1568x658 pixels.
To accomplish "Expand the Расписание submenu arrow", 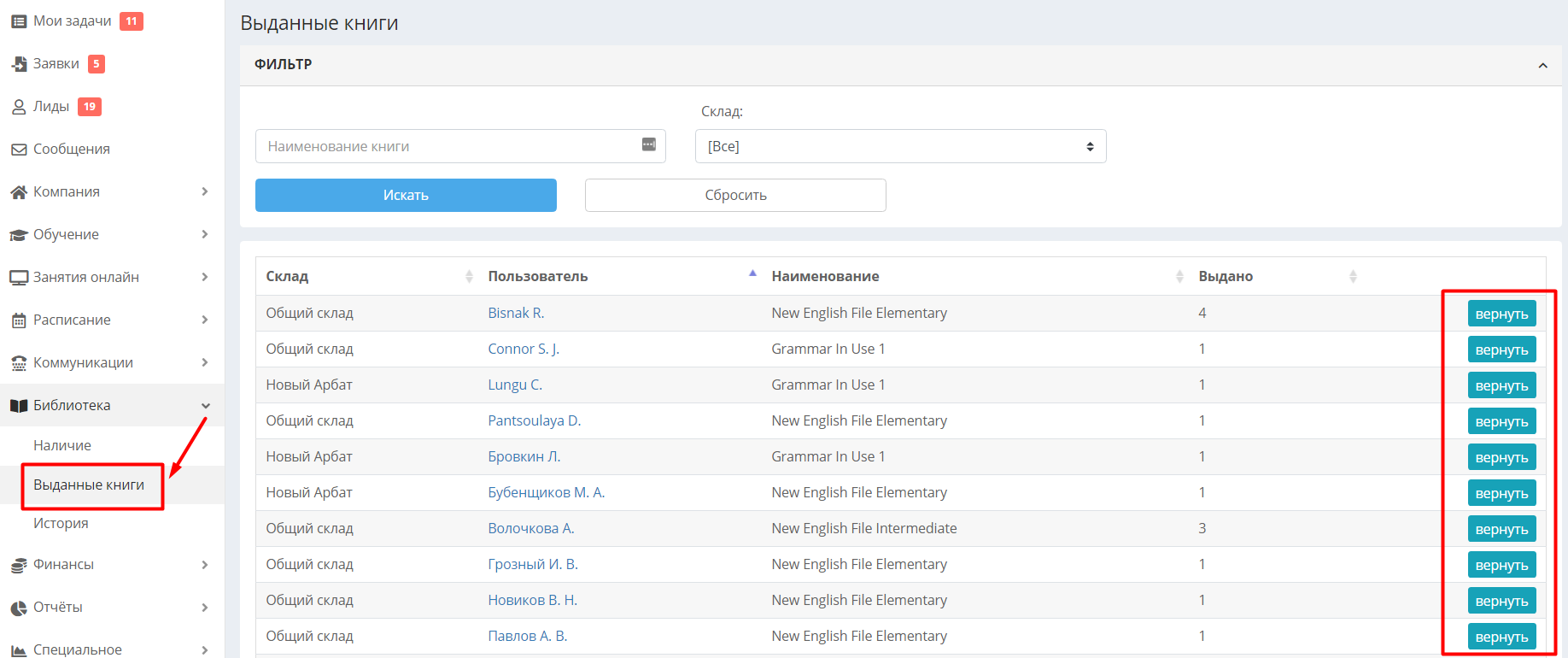I will 205,320.
